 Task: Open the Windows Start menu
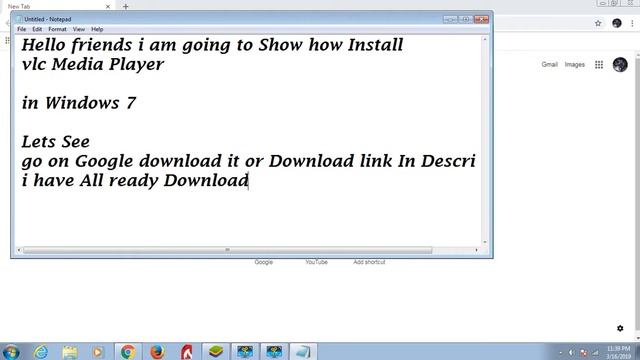[11, 352]
